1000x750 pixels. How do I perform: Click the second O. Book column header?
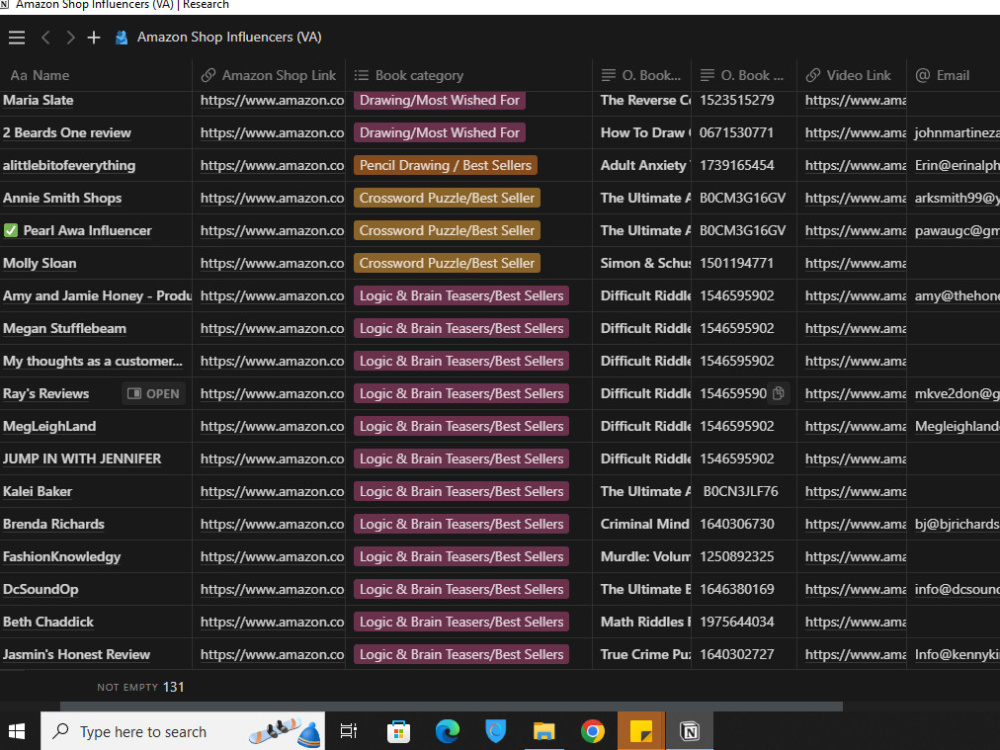click(x=742, y=75)
